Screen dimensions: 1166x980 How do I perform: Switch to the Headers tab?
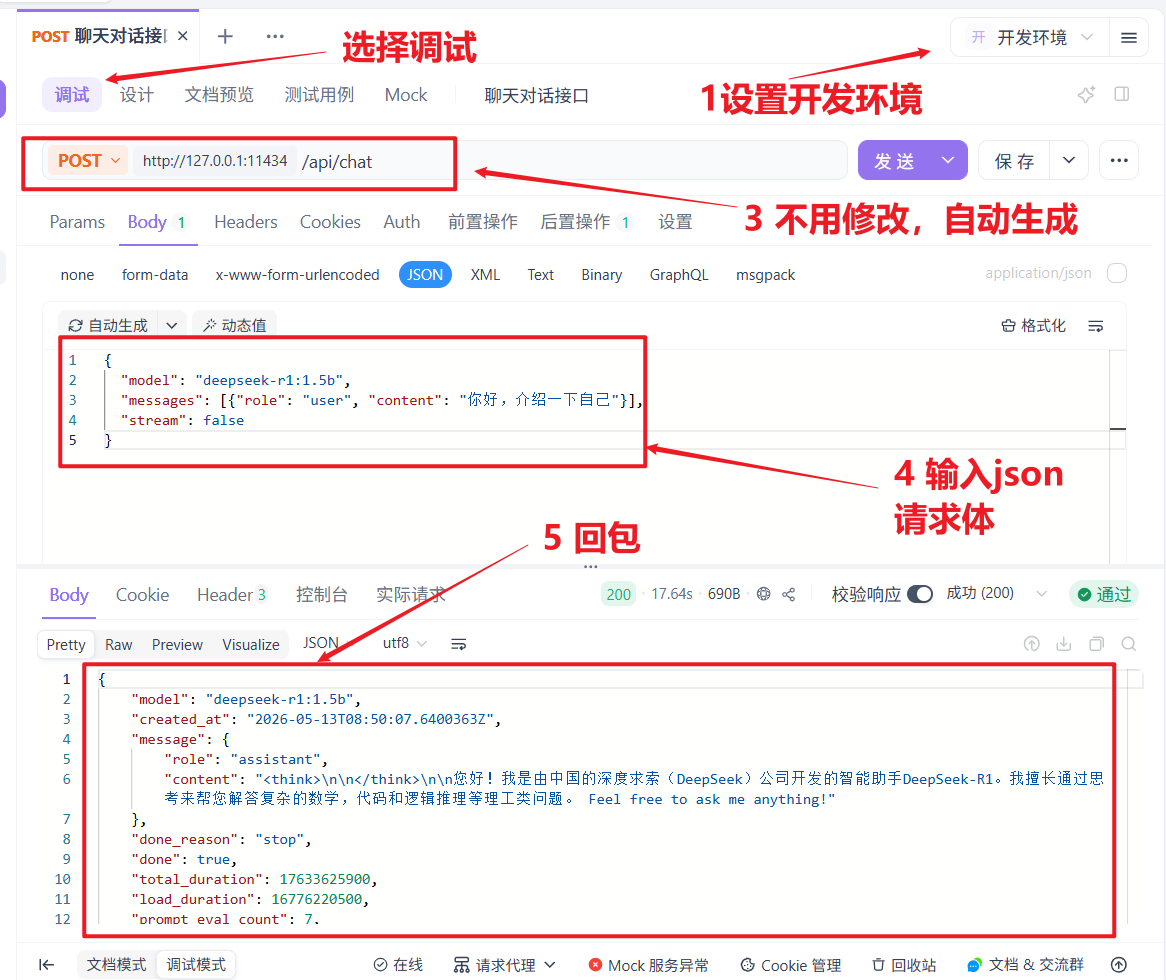coord(245,222)
